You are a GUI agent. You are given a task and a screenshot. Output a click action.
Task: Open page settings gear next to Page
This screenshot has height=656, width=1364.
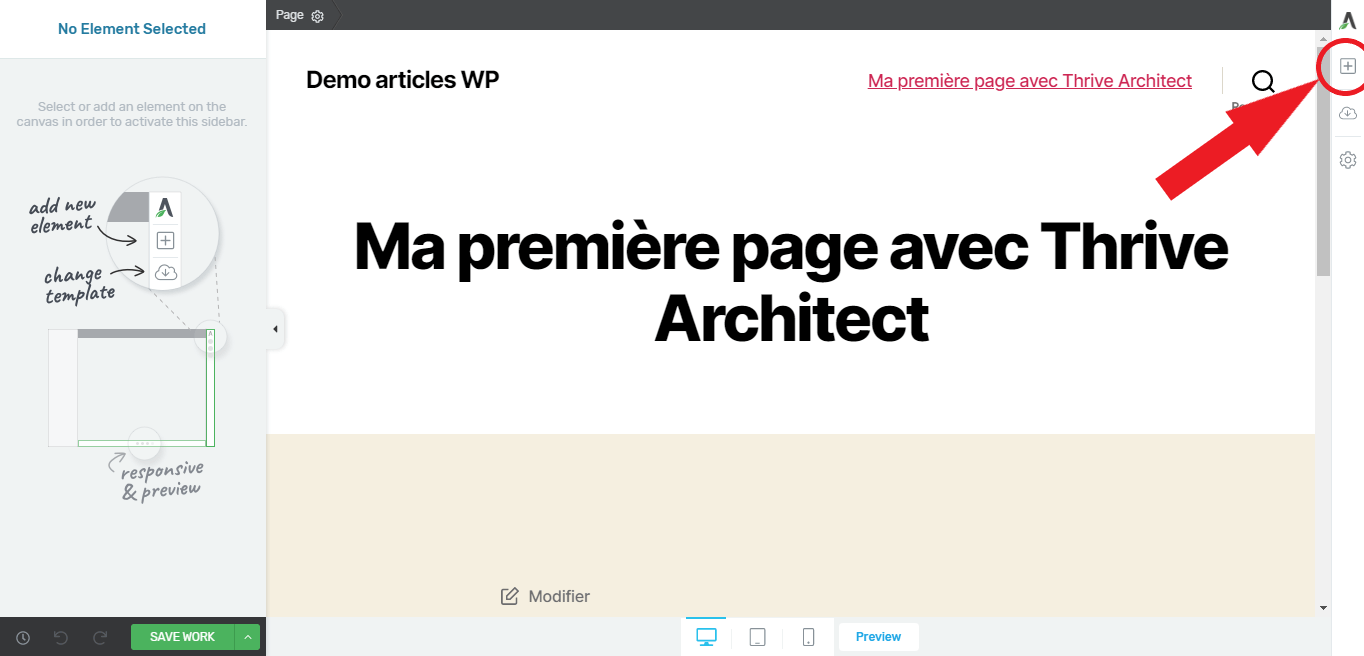[318, 16]
